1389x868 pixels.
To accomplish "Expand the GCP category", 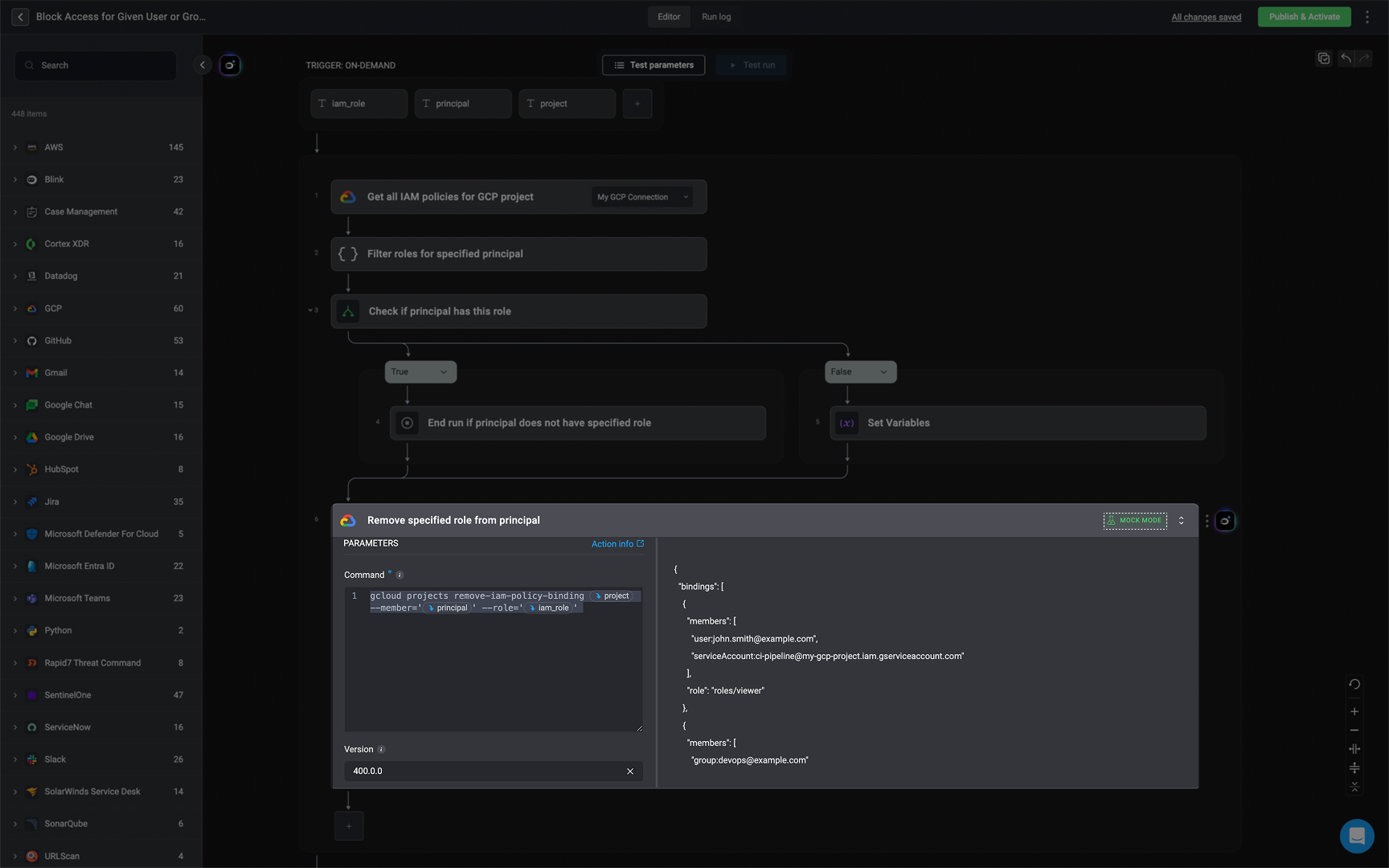I will pos(14,309).
